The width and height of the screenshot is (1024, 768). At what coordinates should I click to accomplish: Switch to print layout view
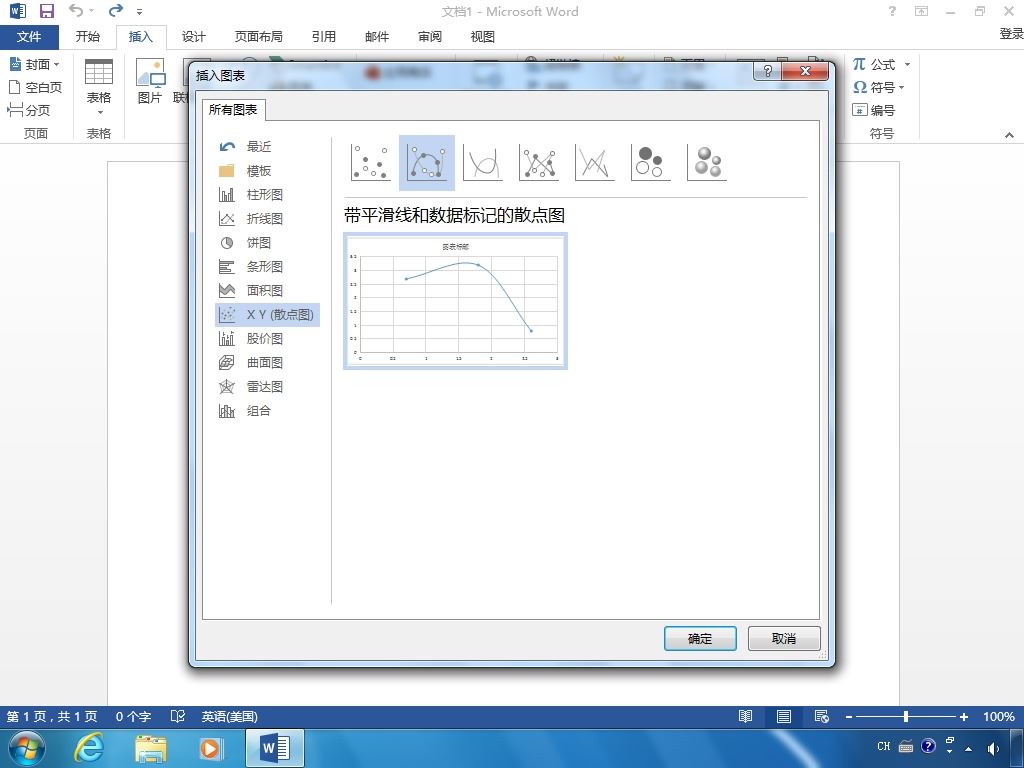click(784, 716)
